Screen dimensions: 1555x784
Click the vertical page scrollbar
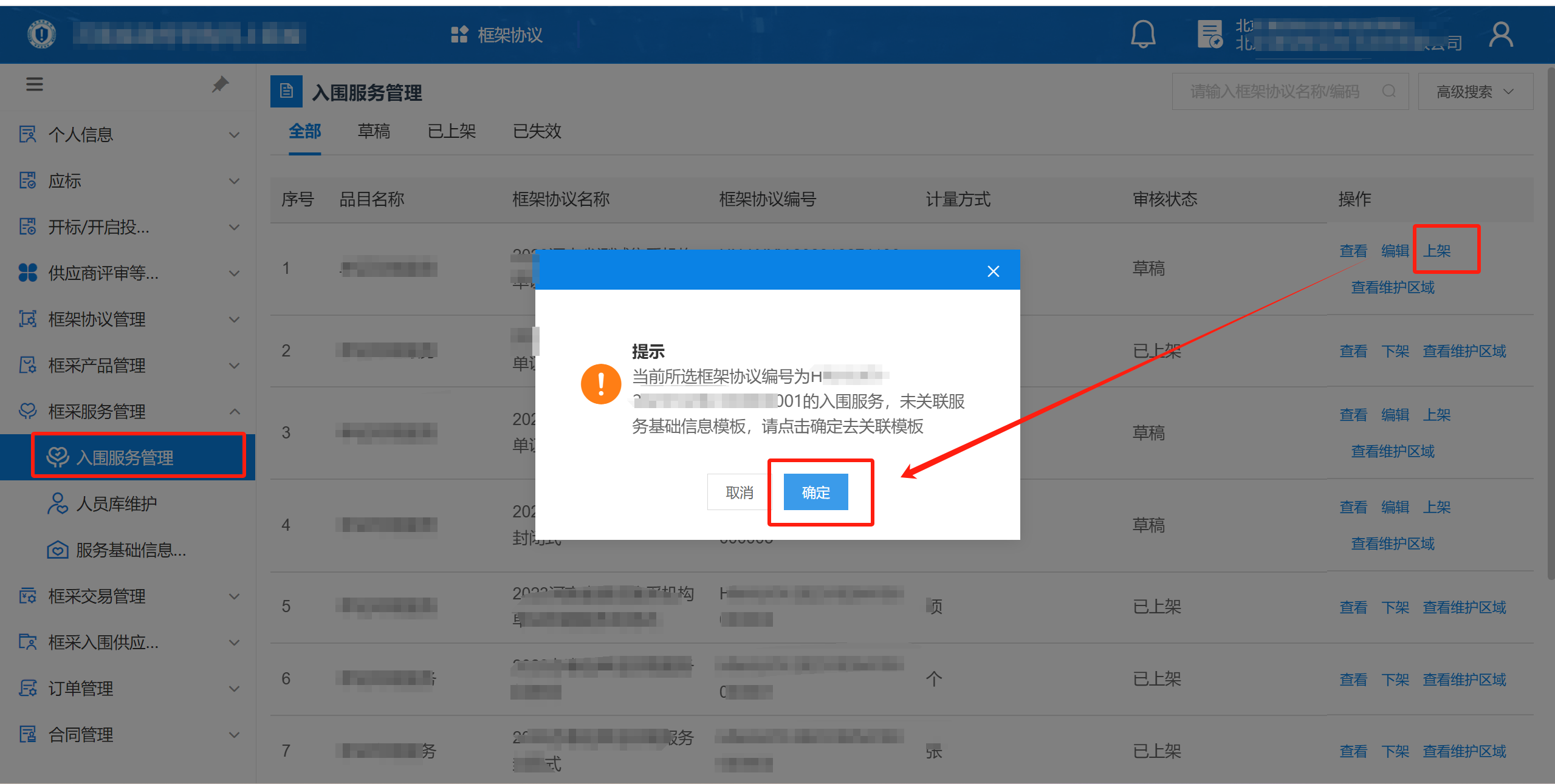pos(1551,323)
